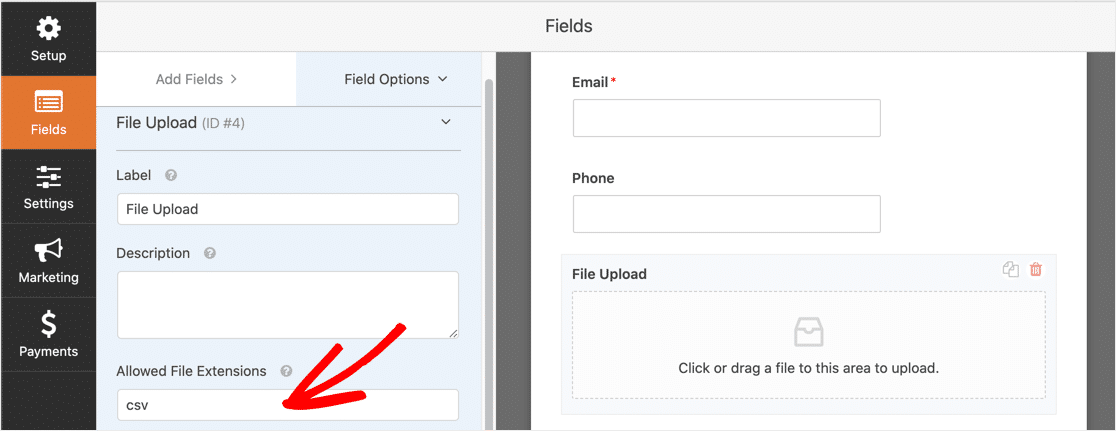Show help for the Label option
This screenshot has height=431, width=1116.
(171, 175)
